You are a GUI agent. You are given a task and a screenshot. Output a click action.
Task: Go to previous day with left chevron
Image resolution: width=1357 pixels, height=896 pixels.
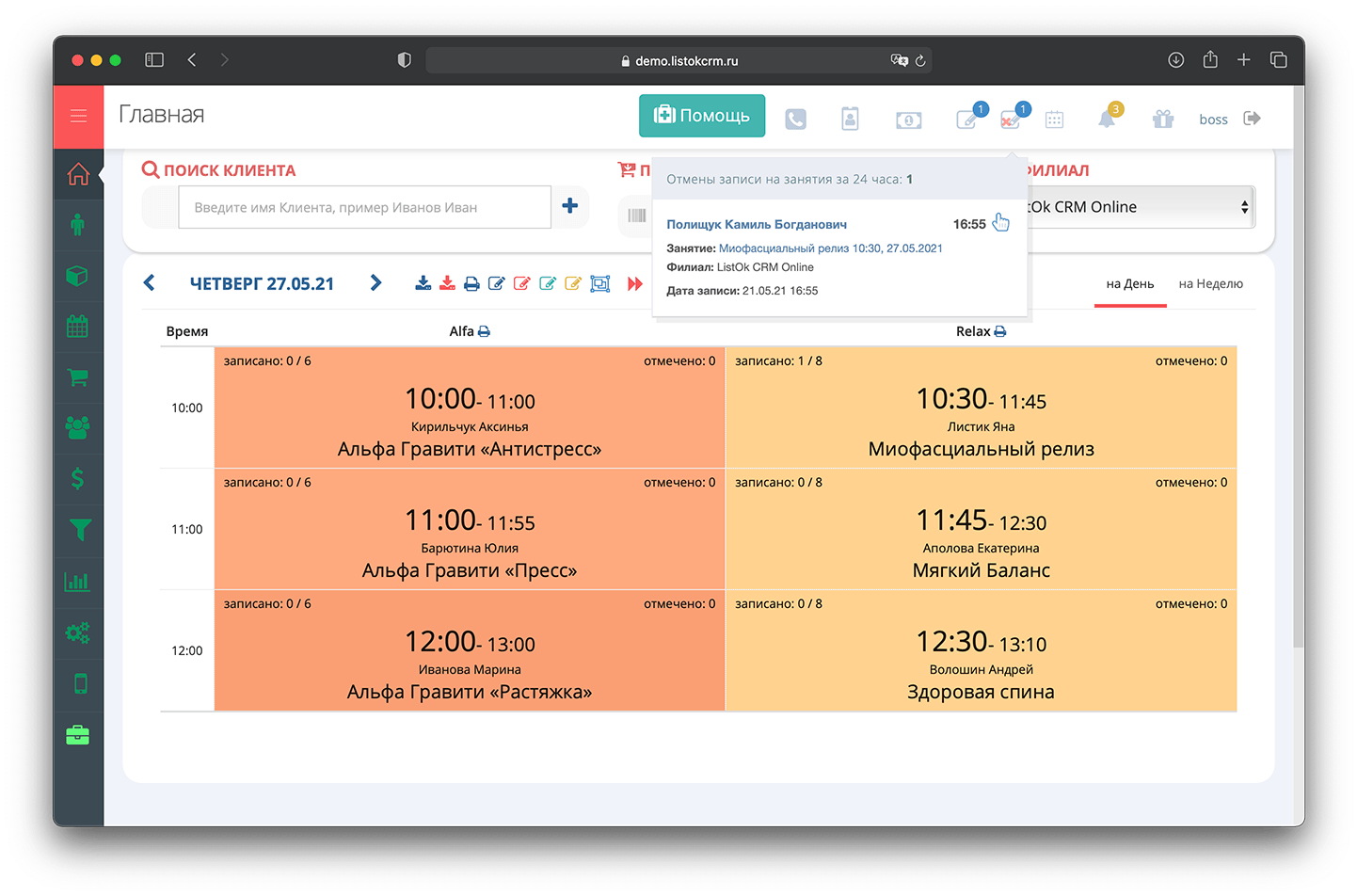[149, 283]
